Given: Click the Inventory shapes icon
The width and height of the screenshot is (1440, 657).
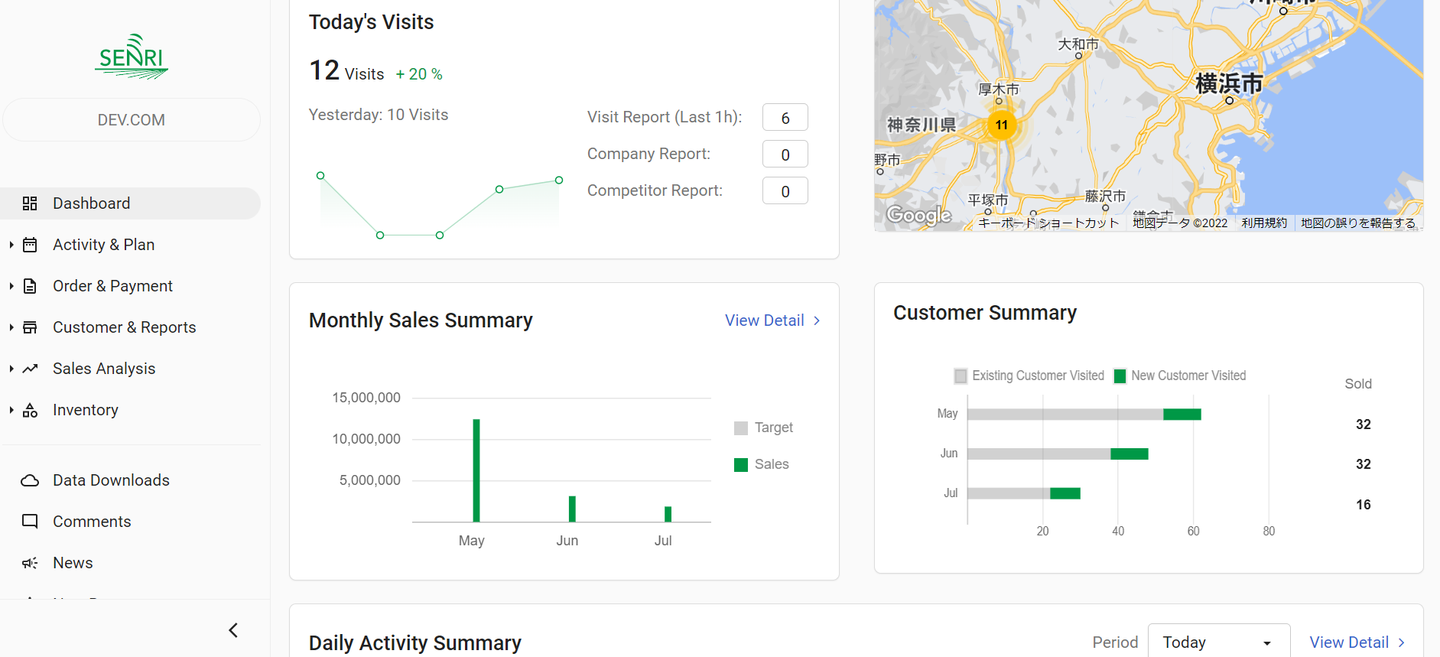Looking at the screenshot, I should (30, 410).
